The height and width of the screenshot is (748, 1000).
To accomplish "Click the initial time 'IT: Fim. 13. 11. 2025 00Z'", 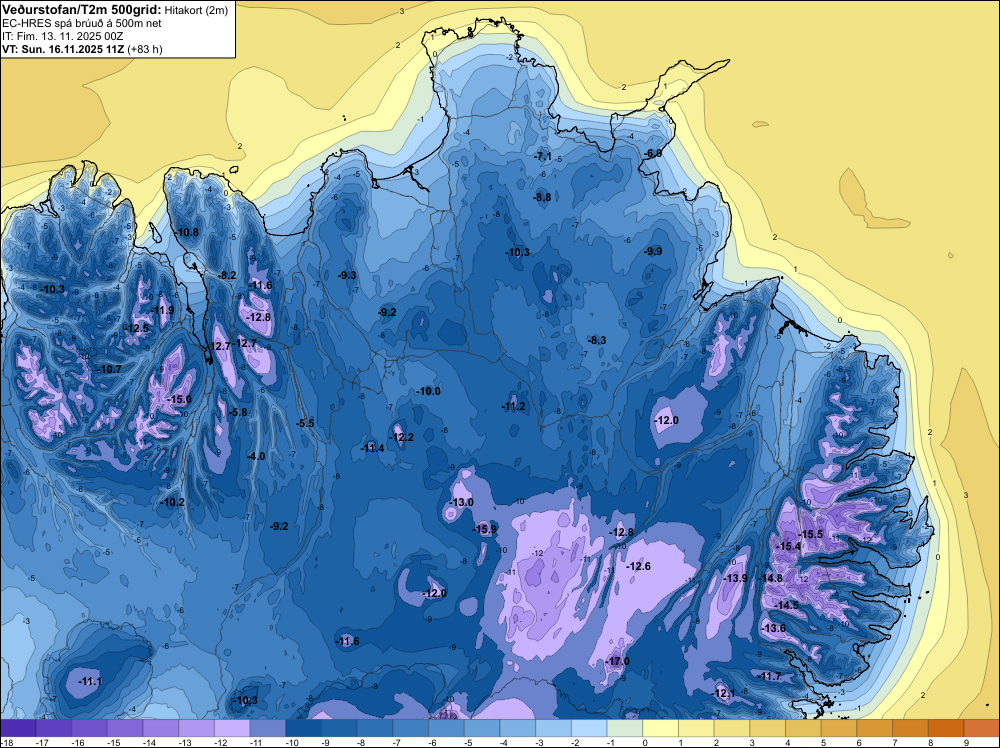I will click(62, 36).
